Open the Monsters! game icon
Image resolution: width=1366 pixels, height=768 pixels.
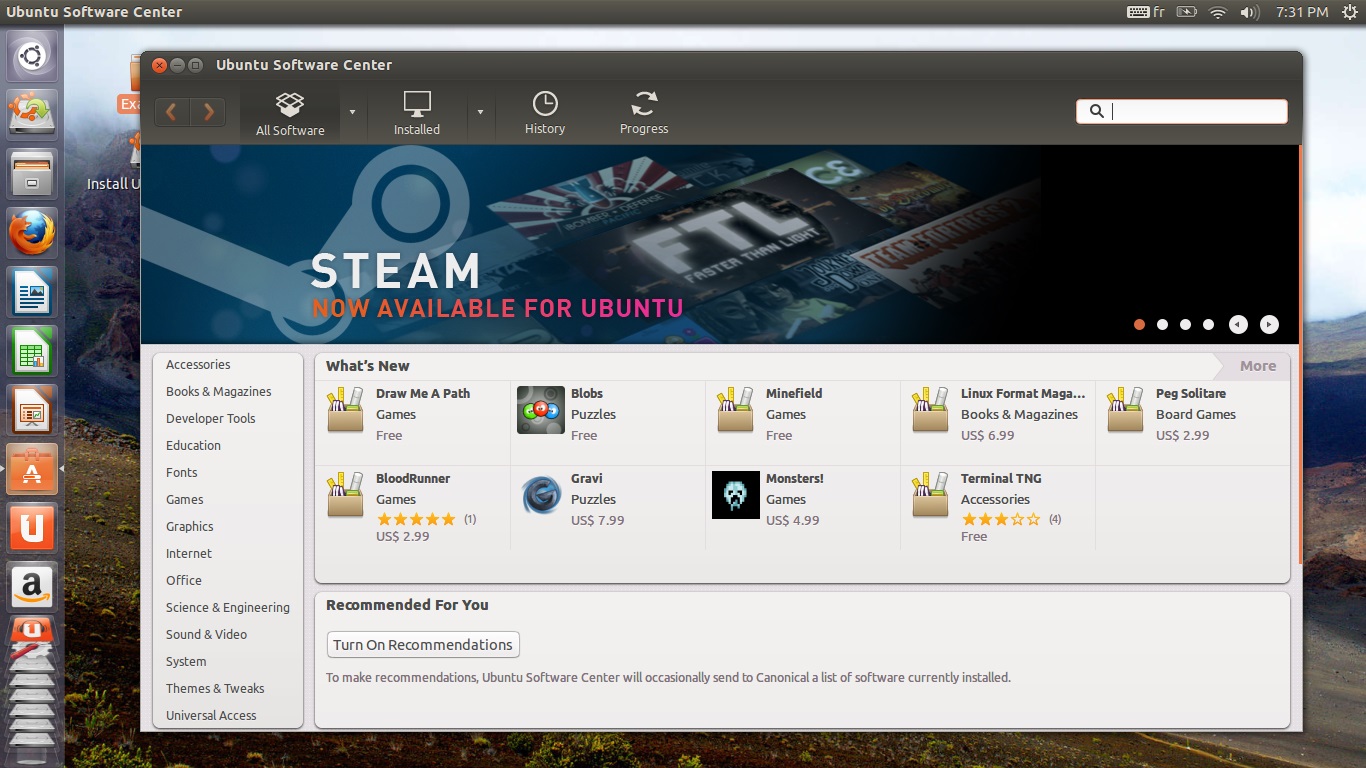tap(736, 495)
